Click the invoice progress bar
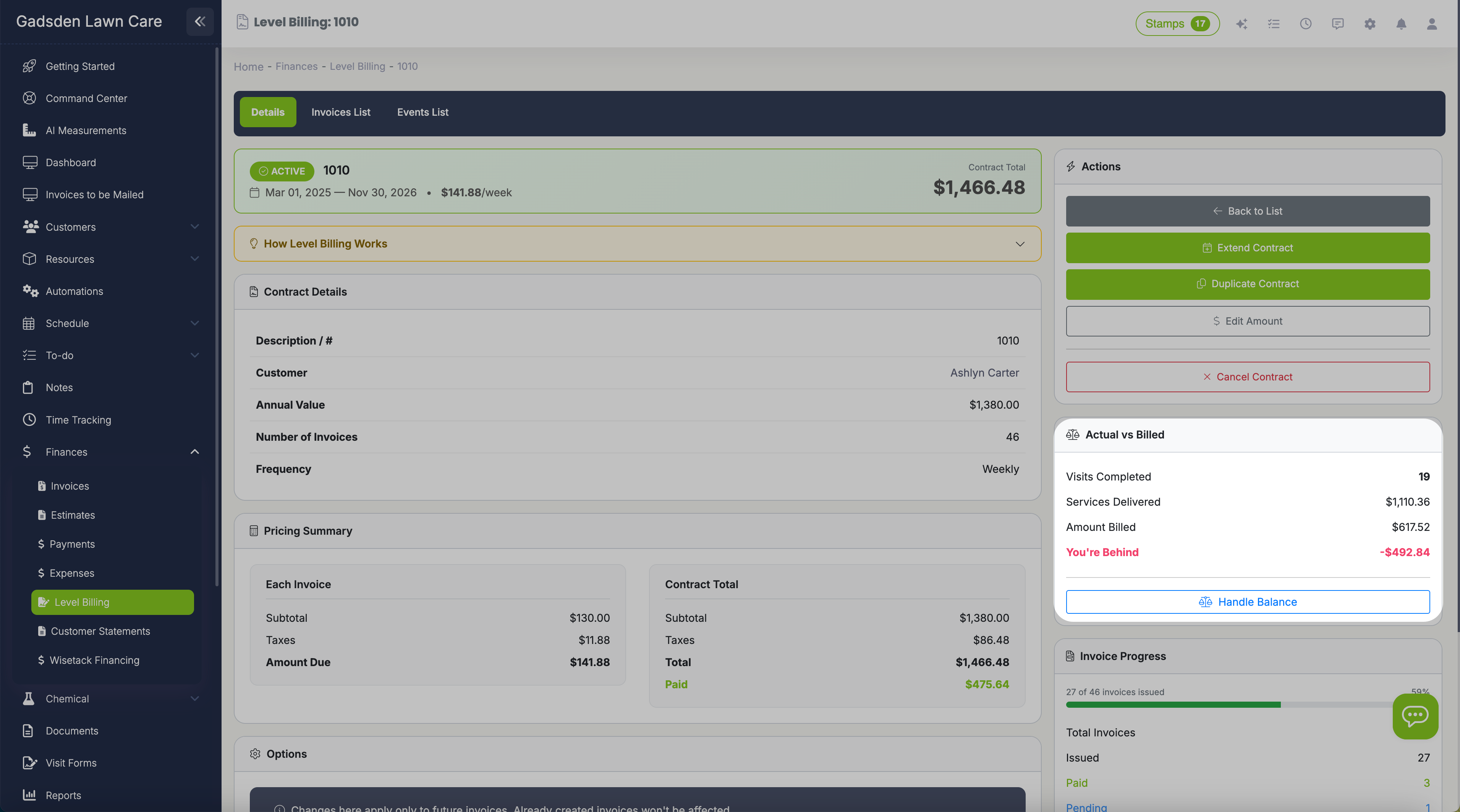 (x=1219, y=705)
